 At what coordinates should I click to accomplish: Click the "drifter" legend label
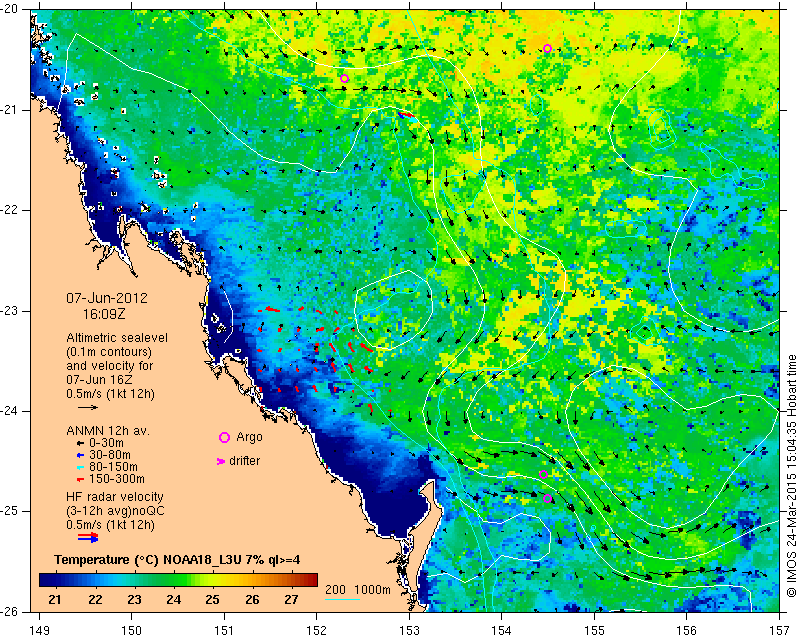[244, 461]
